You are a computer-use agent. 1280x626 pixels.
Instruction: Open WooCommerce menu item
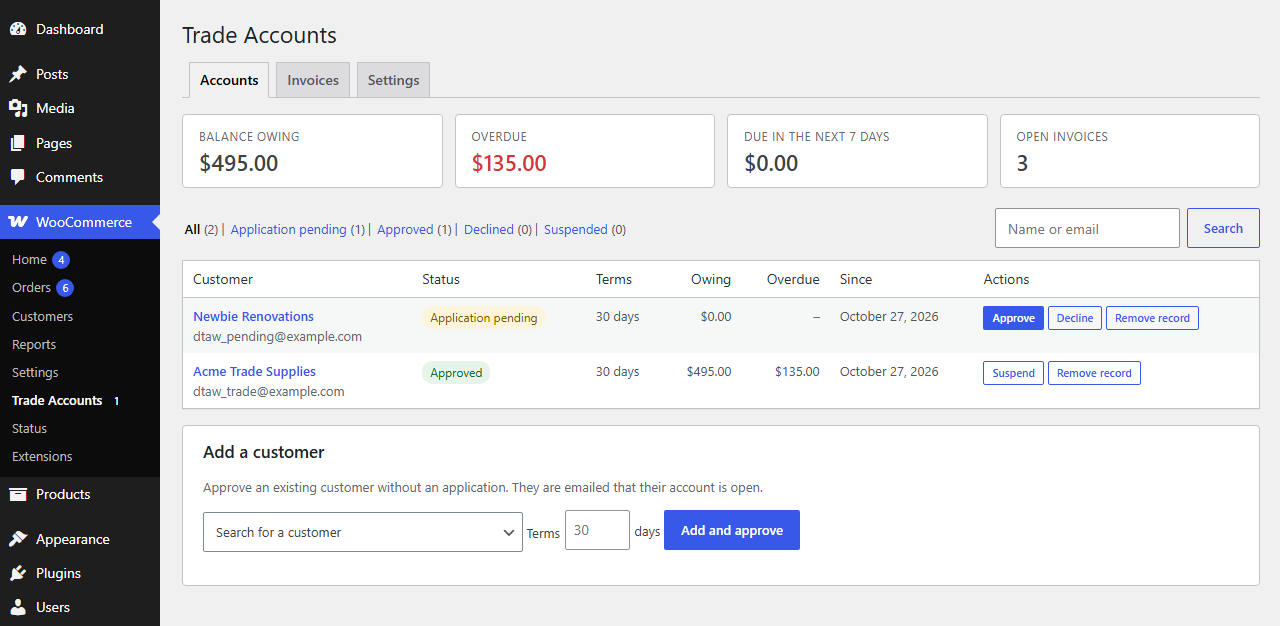click(x=80, y=222)
